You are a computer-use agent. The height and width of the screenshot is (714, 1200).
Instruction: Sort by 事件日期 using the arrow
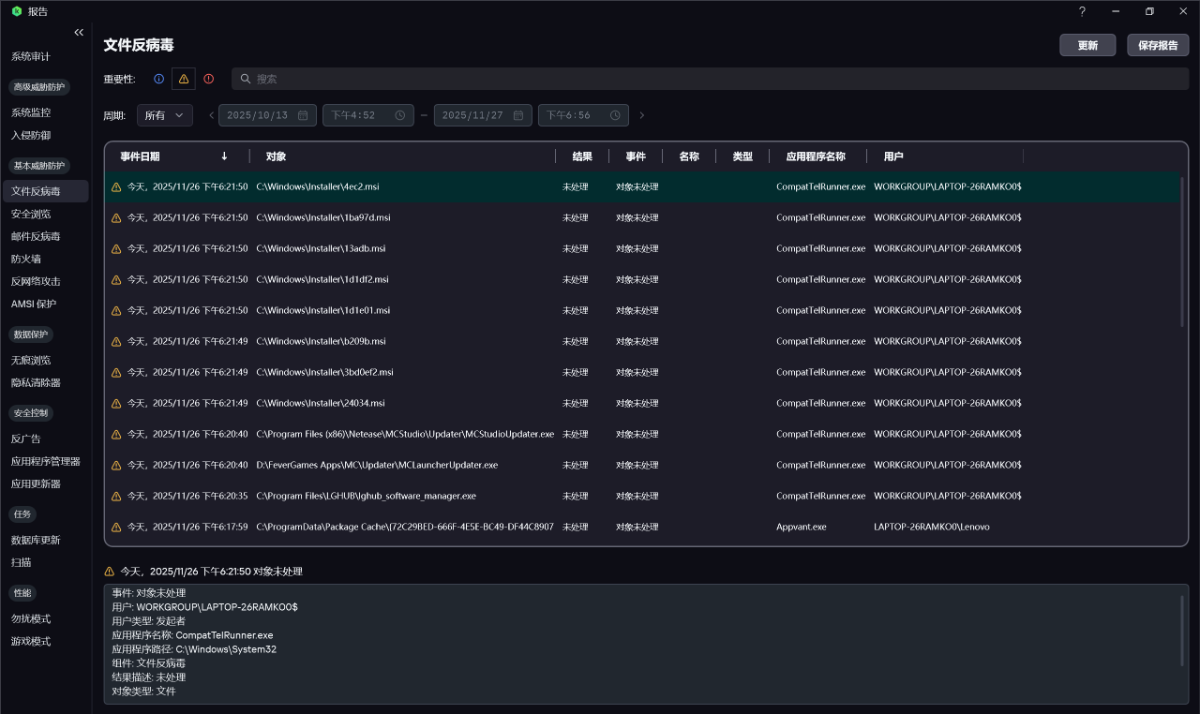tap(224, 157)
